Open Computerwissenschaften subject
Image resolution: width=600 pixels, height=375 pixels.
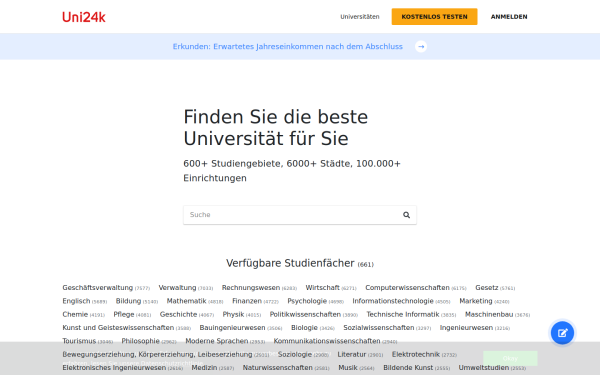[x=407, y=288]
